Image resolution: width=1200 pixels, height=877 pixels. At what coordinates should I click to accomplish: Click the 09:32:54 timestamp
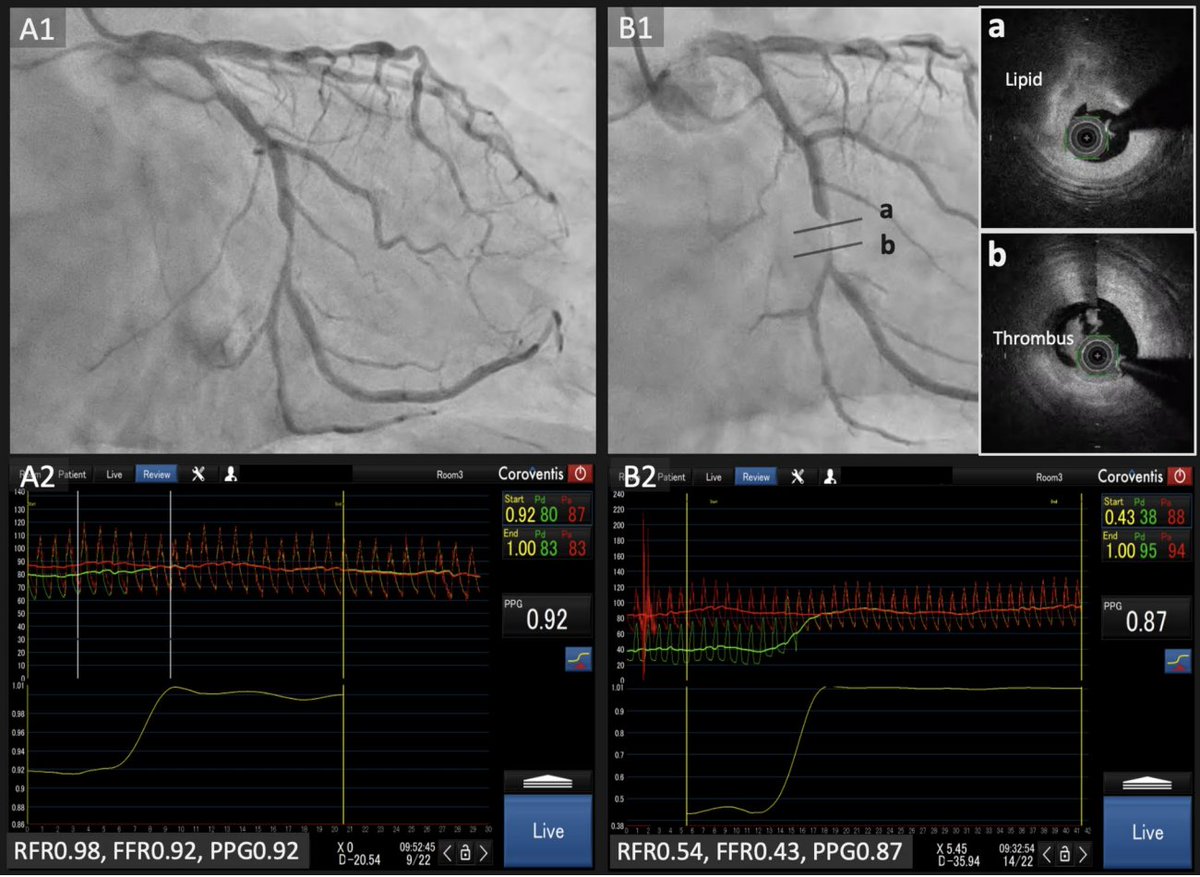[x=1017, y=846]
